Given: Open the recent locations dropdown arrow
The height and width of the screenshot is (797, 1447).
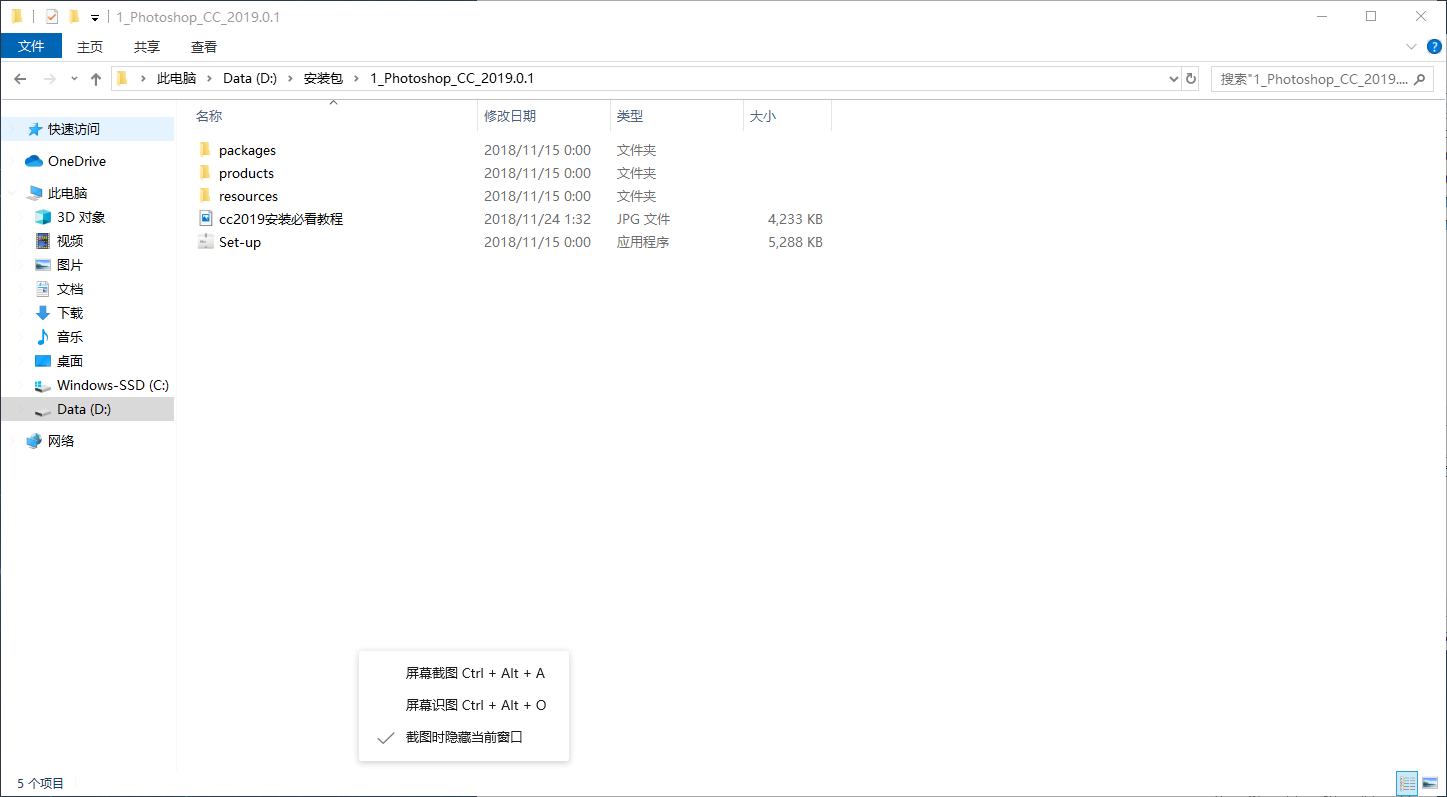Looking at the screenshot, I should pos(74,79).
